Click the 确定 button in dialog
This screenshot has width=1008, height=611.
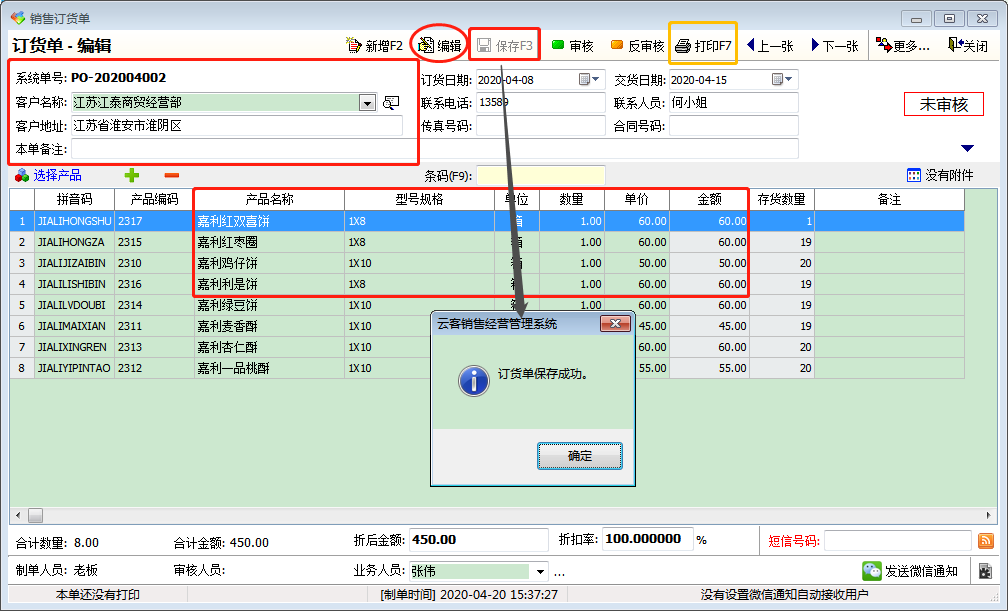pyautogui.click(x=580, y=456)
